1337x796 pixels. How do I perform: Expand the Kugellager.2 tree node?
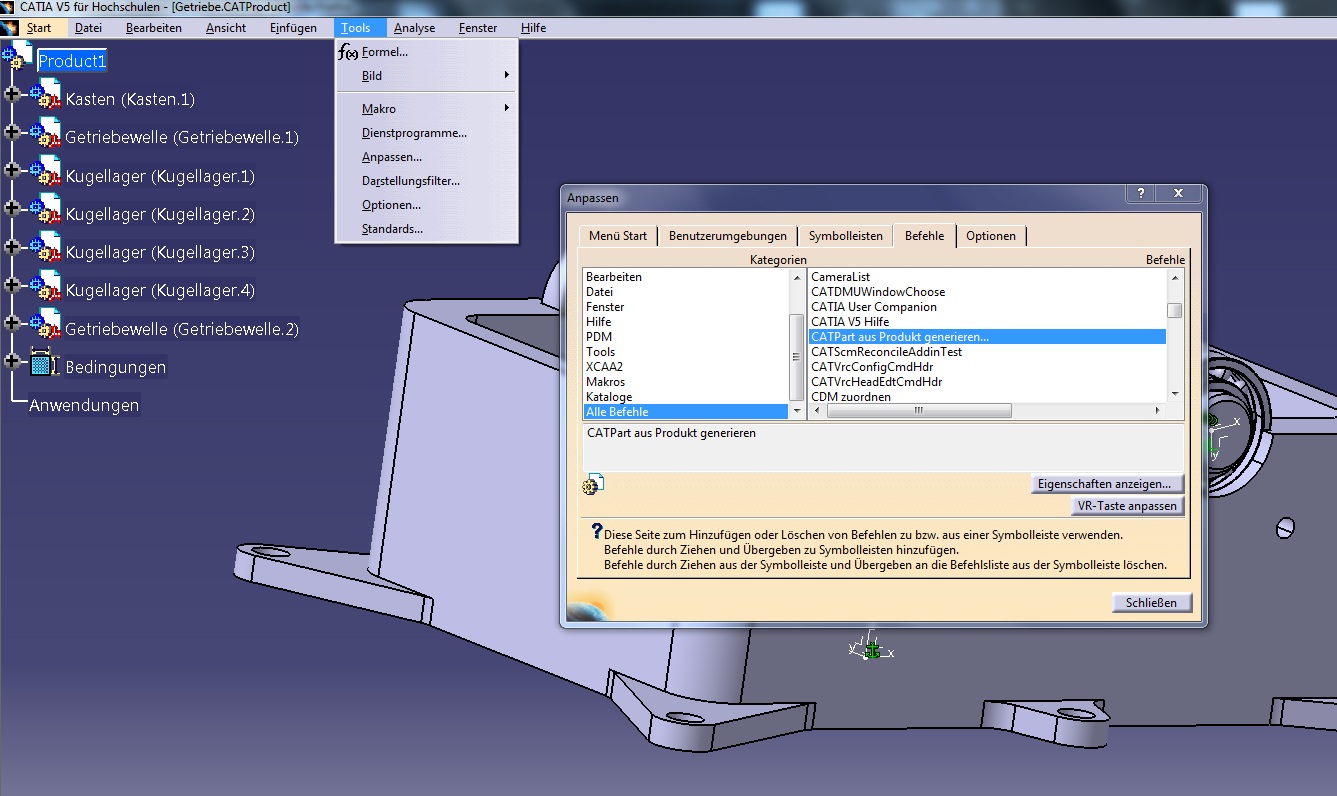[x=12, y=208]
